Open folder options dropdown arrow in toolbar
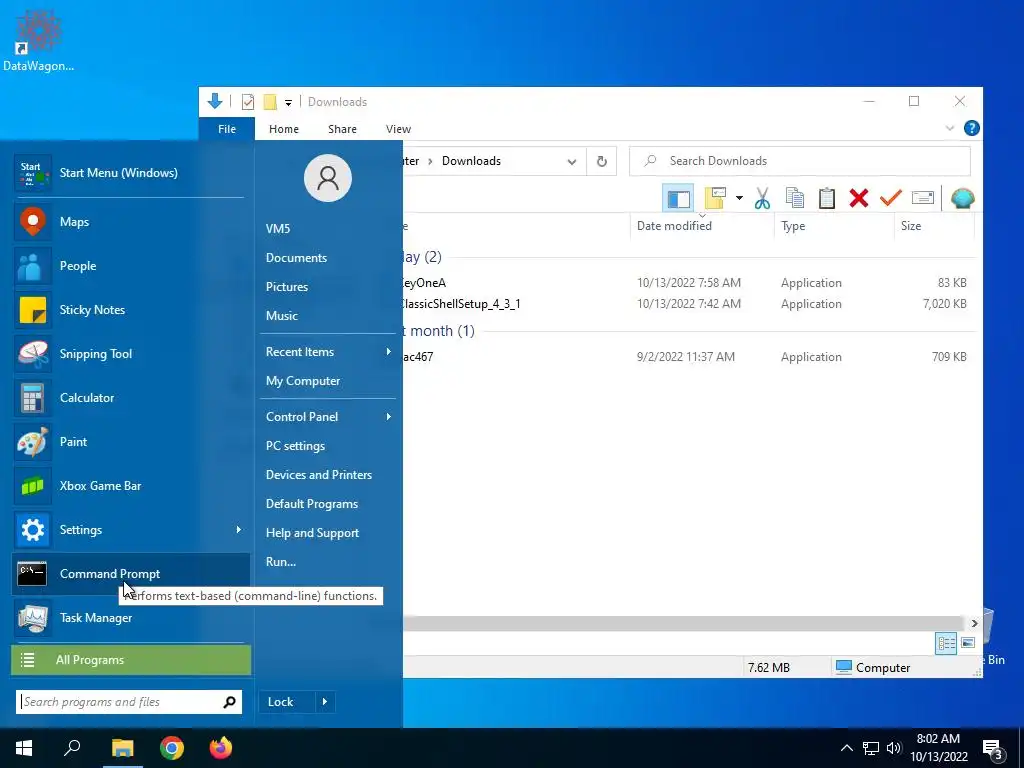This screenshot has height=768, width=1024. point(739,198)
